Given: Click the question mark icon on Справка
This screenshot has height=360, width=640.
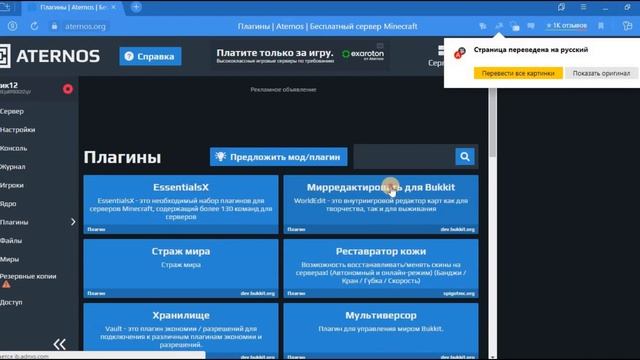Looking at the screenshot, I should point(129,56).
